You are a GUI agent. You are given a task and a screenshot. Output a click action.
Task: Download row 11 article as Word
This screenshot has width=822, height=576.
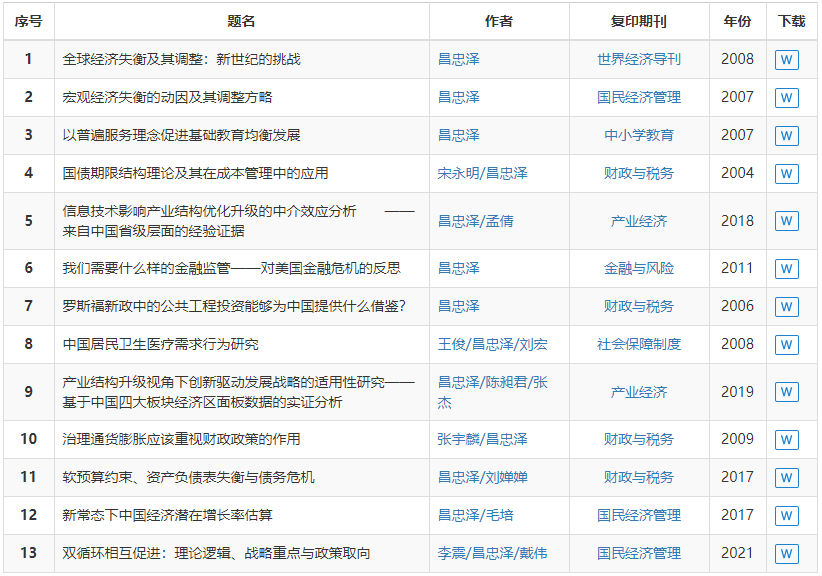786,478
